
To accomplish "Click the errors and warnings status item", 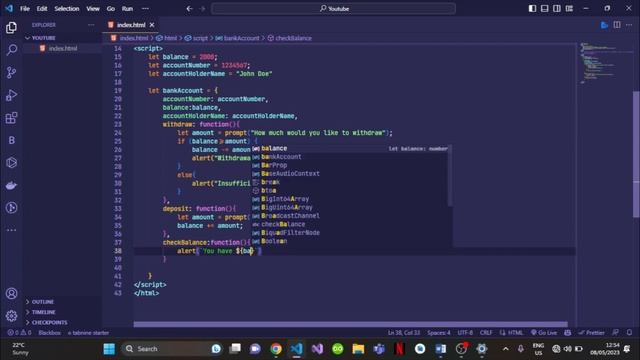I will (x=19, y=333).
